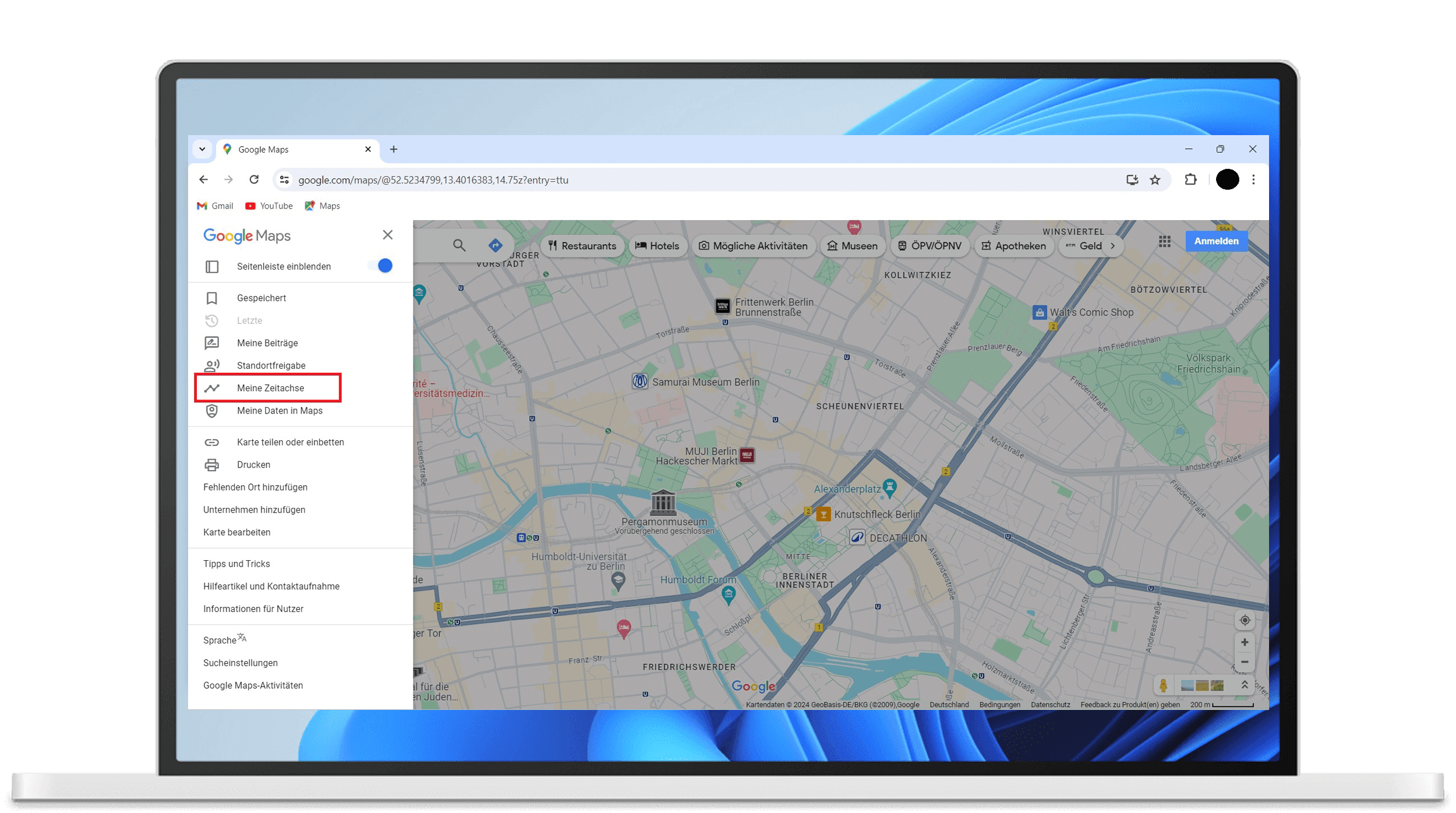Open Hilfeartikel und Kontaktaufnahme
1456x813 pixels.
click(271, 586)
